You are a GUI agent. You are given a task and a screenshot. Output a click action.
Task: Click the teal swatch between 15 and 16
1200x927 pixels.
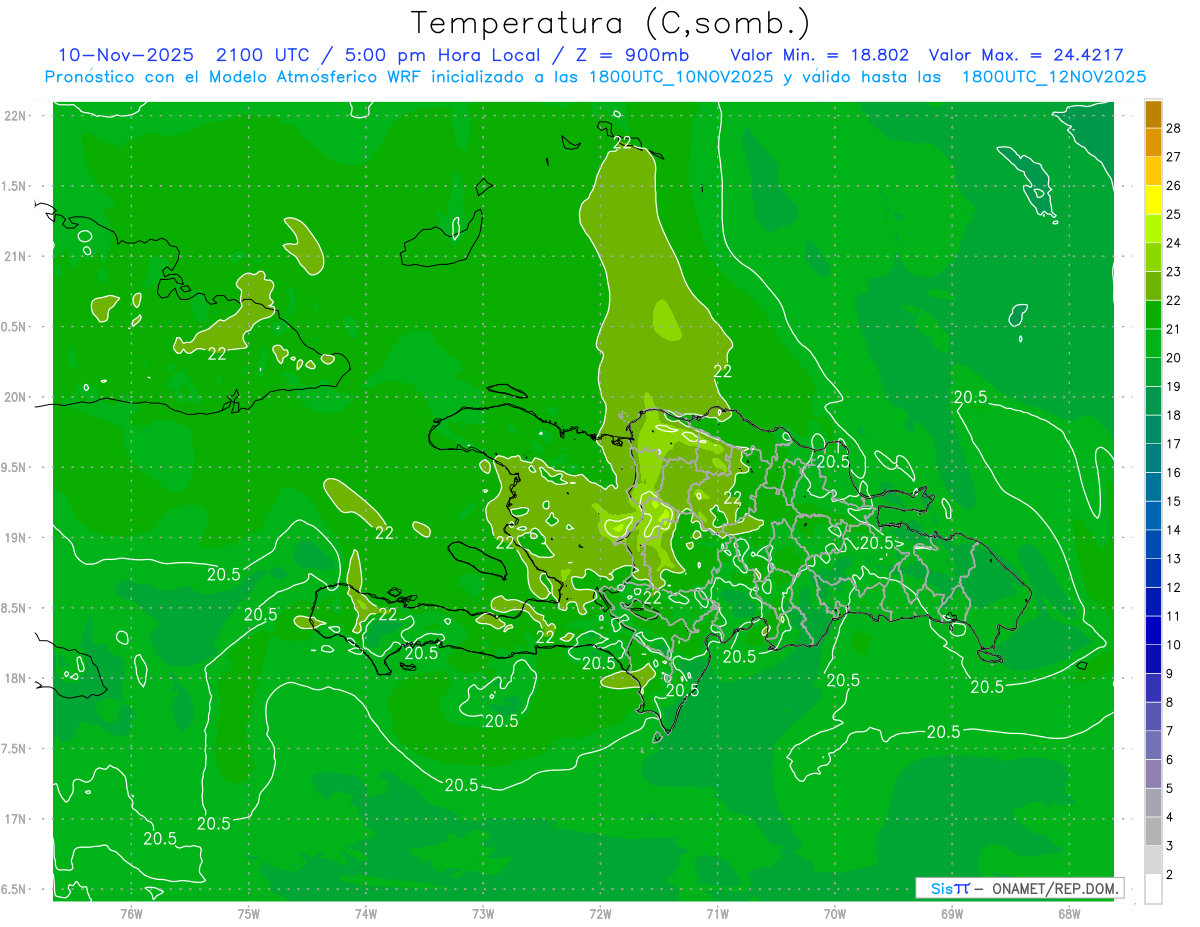click(x=1153, y=487)
